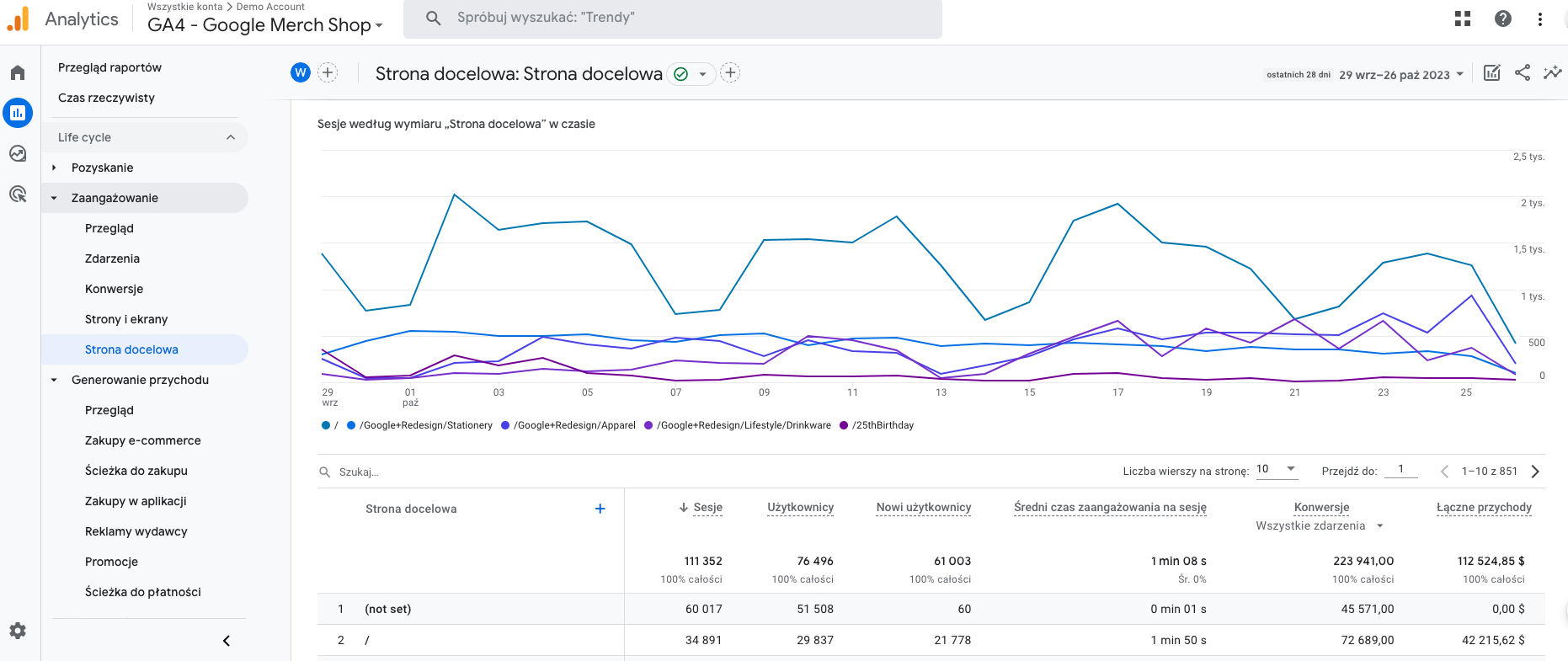Click /Google+Redesign/Stationery legend dot

click(x=351, y=425)
